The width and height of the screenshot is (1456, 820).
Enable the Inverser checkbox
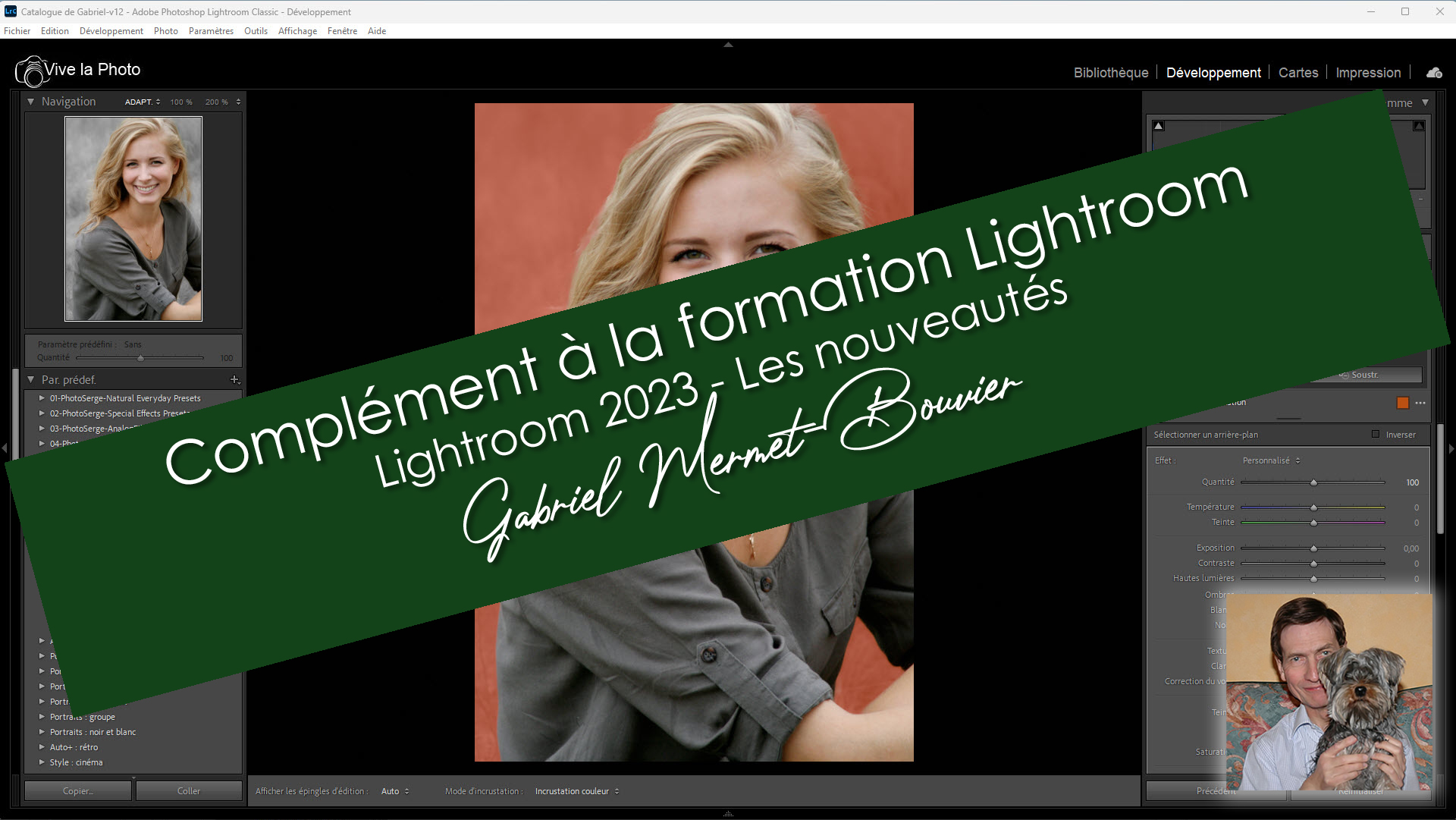point(1376,435)
